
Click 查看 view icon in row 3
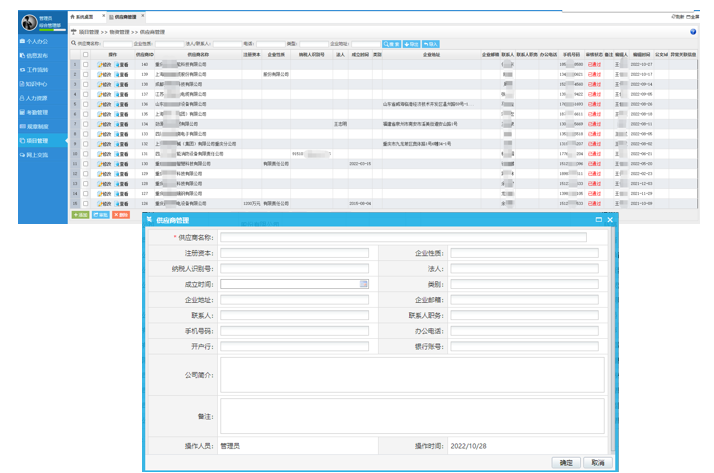[123, 83]
